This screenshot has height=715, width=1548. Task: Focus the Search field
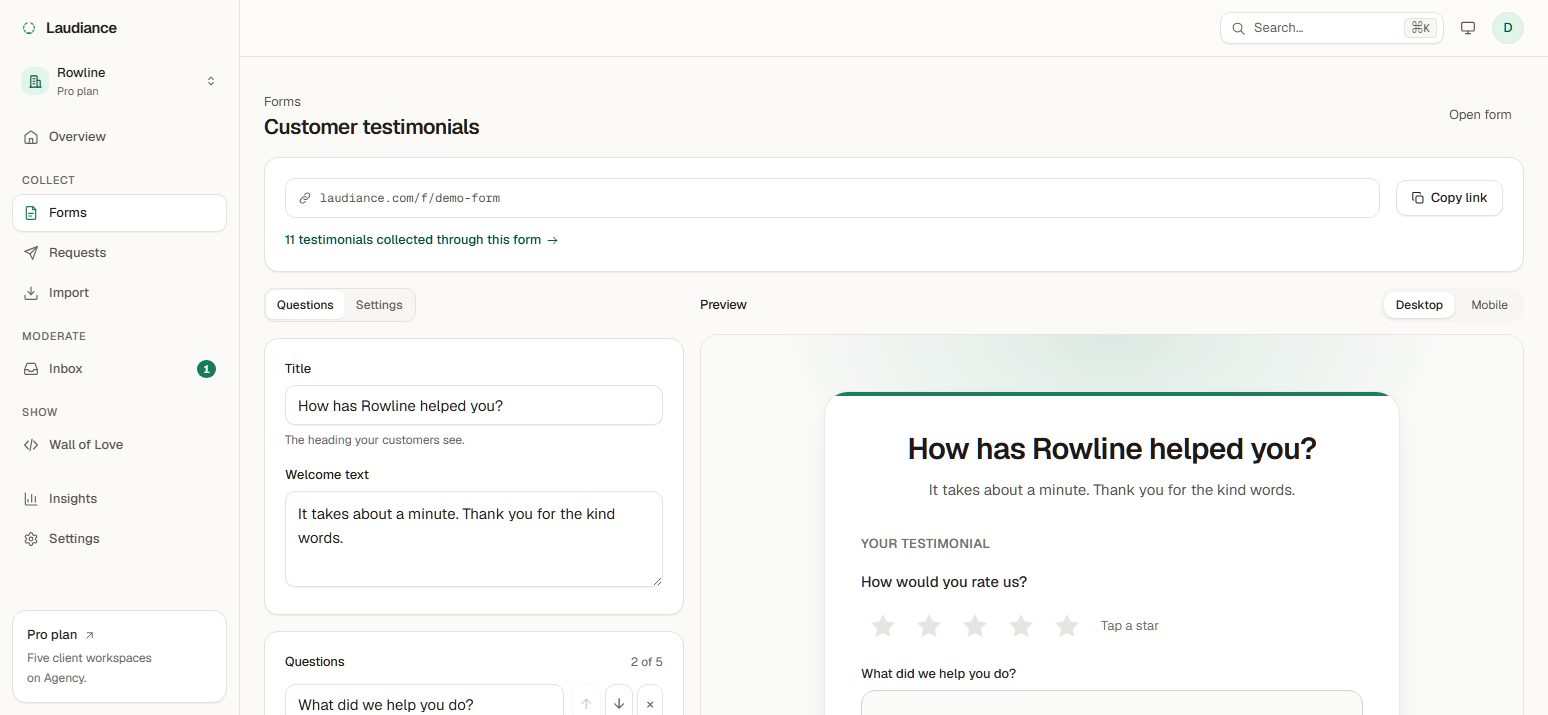(1331, 28)
